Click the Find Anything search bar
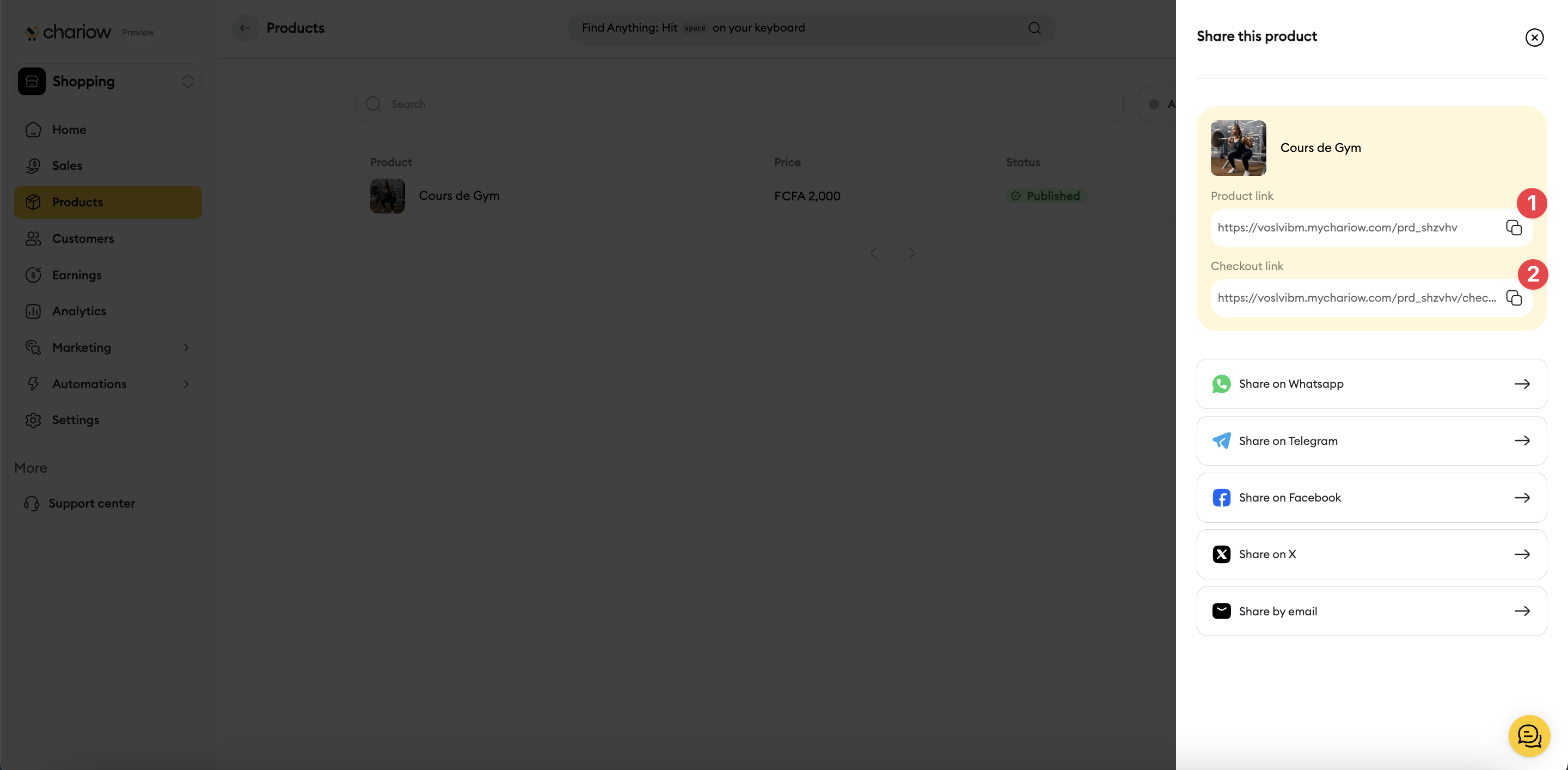 tap(811, 28)
